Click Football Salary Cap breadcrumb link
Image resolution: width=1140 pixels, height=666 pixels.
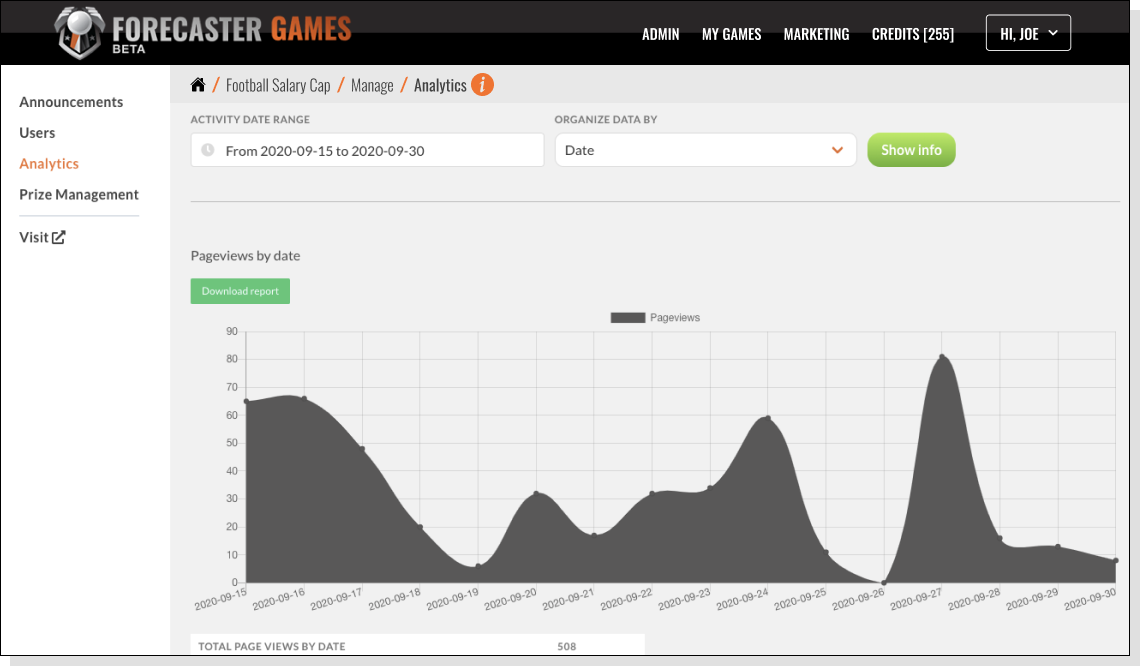point(278,86)
